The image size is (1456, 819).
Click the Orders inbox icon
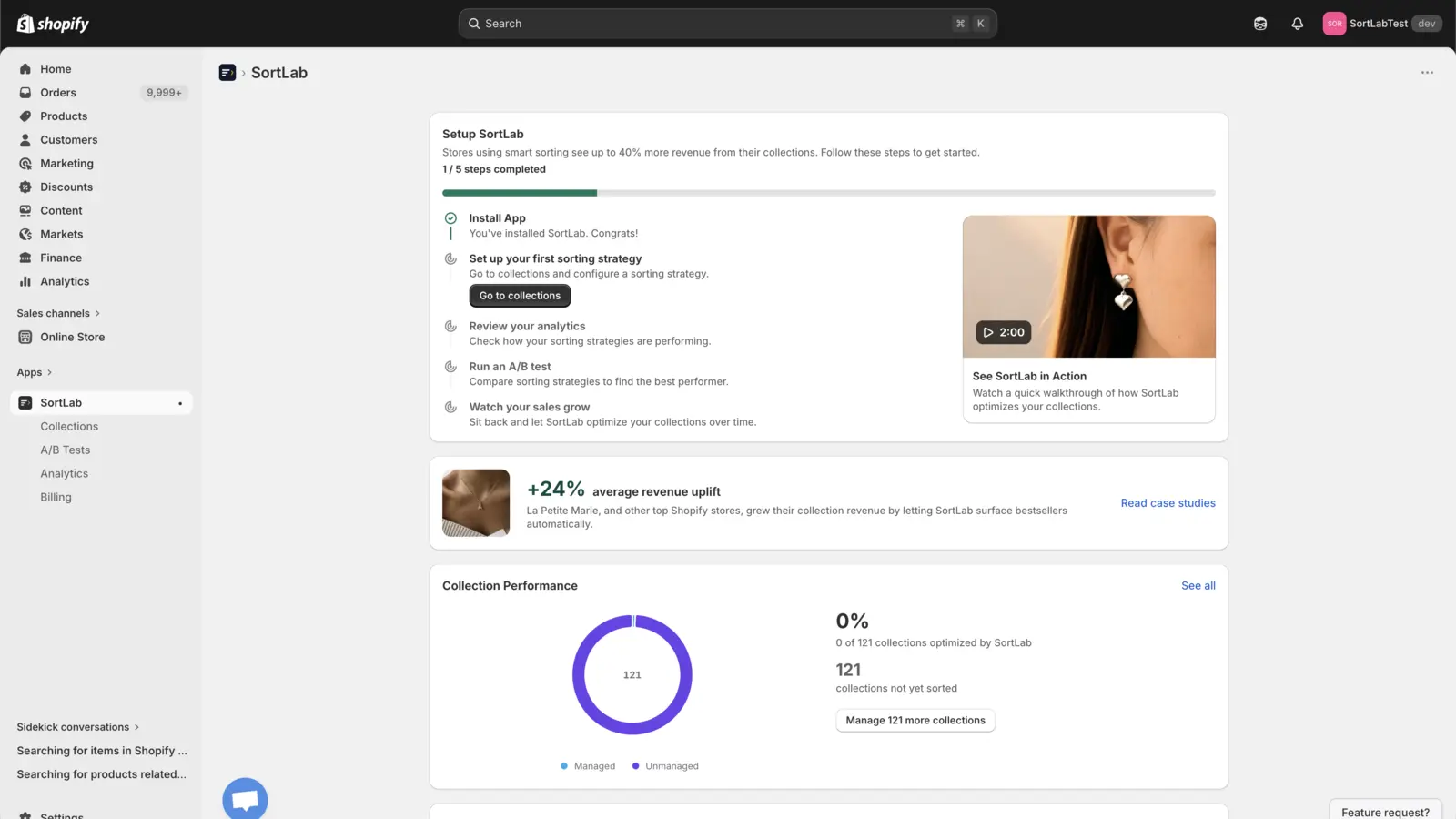25,93
